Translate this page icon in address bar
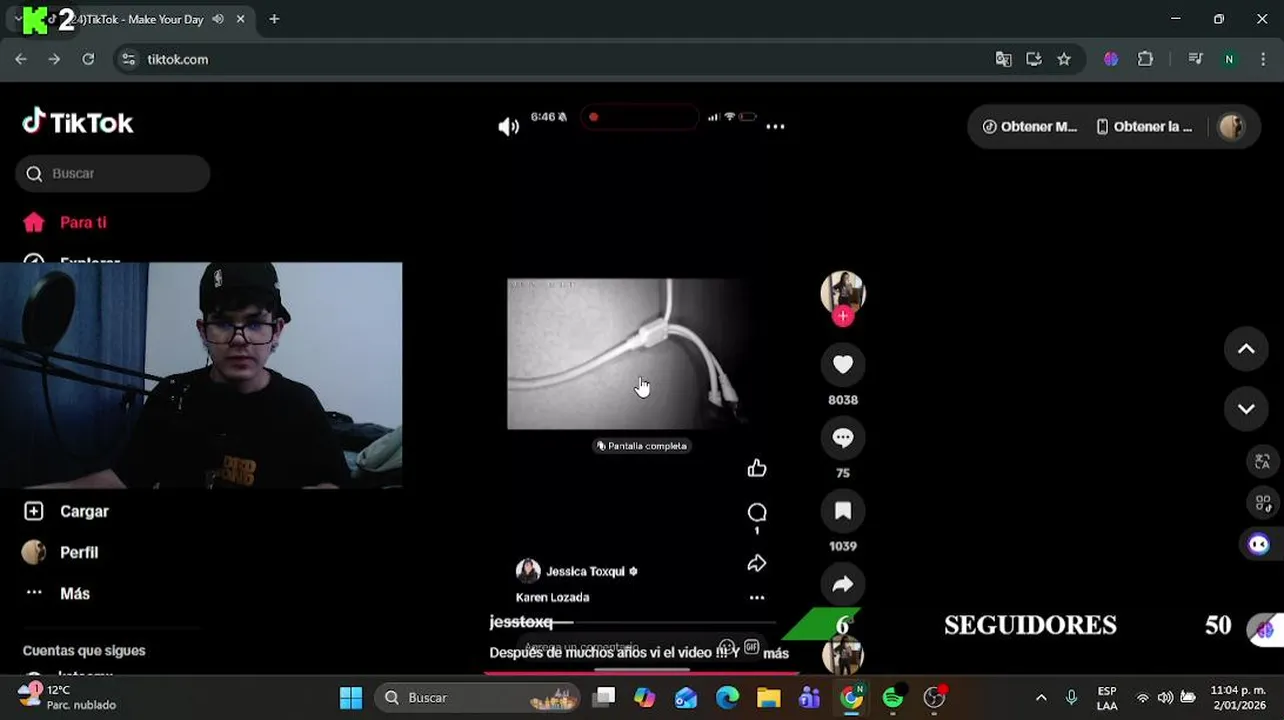Image resolution: width=1284 pixels, height=720 pixels. [1003, 59]
